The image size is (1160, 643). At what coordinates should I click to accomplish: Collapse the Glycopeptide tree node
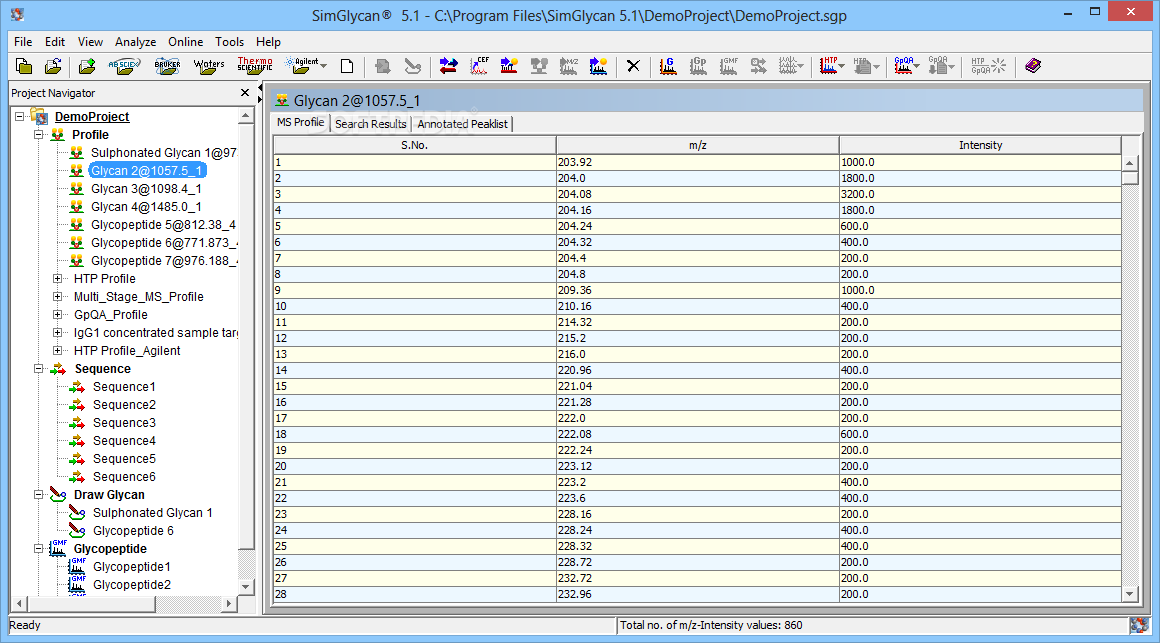pyautogui.click(x=38, y=548)
